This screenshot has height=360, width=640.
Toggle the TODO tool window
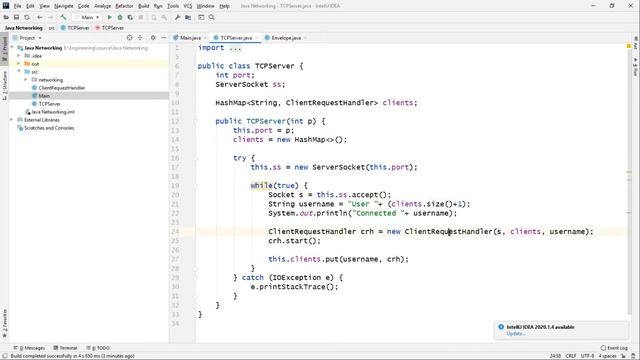pyautogui.click(x=98, y=348)
